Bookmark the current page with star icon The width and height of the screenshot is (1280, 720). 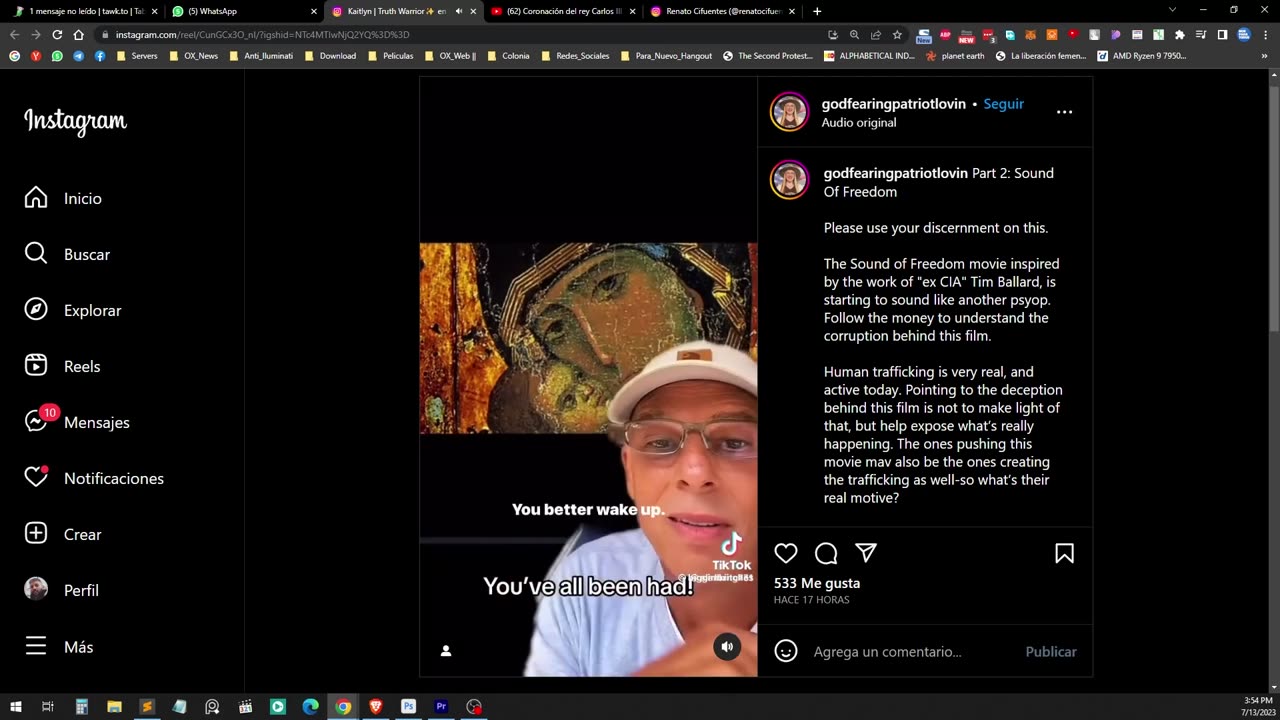click(x=897, y=34)
